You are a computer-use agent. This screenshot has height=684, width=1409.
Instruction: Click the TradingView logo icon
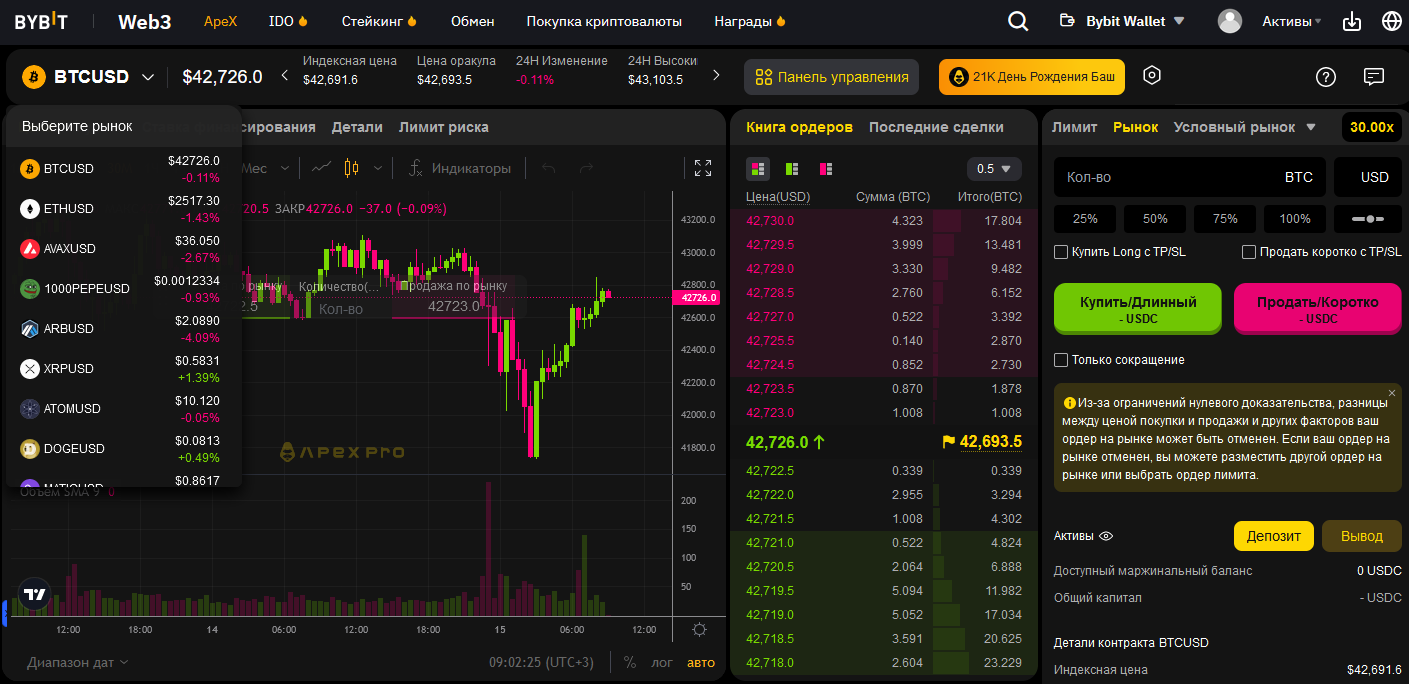click(35, 593)
